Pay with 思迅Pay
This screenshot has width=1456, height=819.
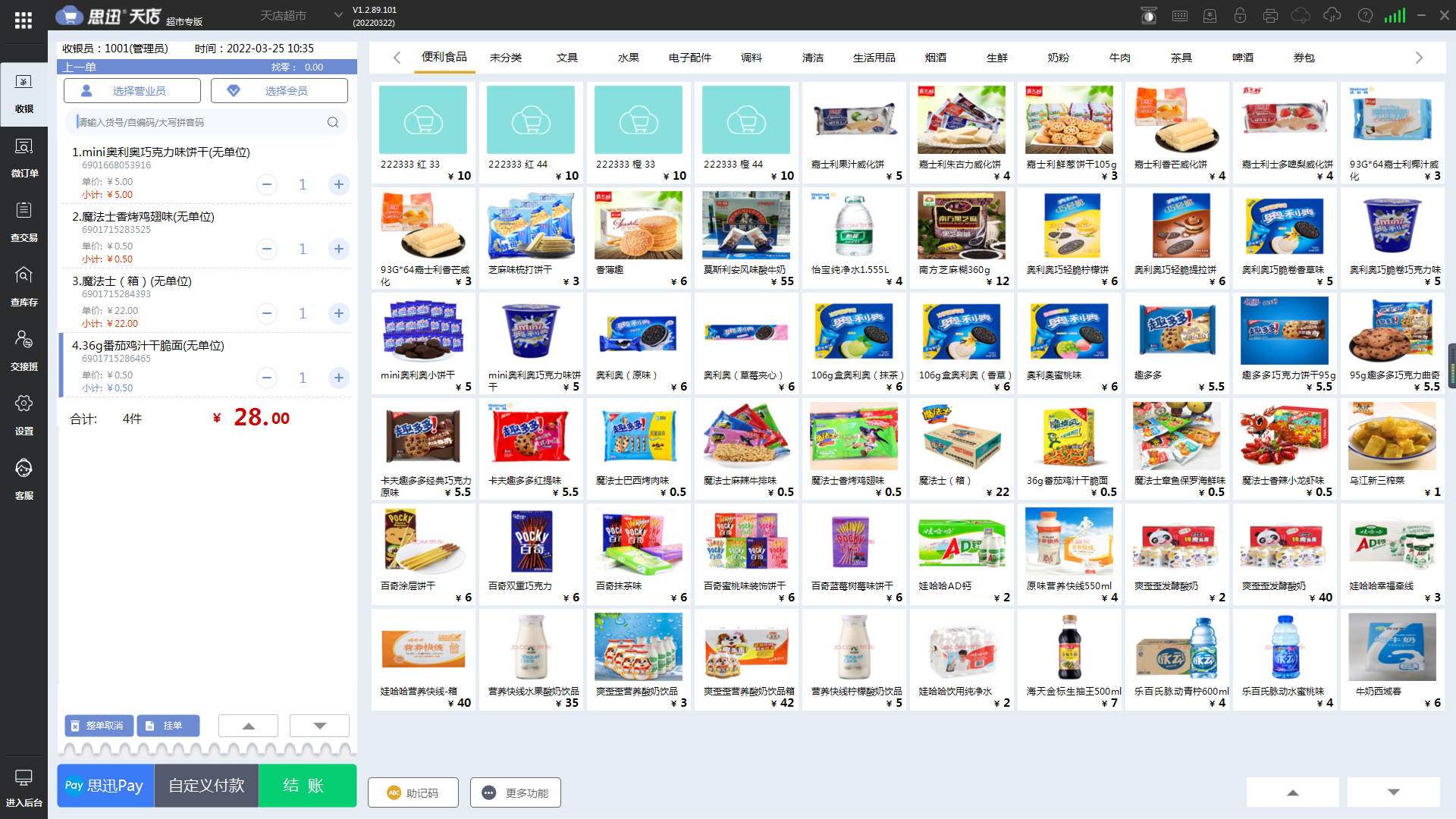click(105, 786)
